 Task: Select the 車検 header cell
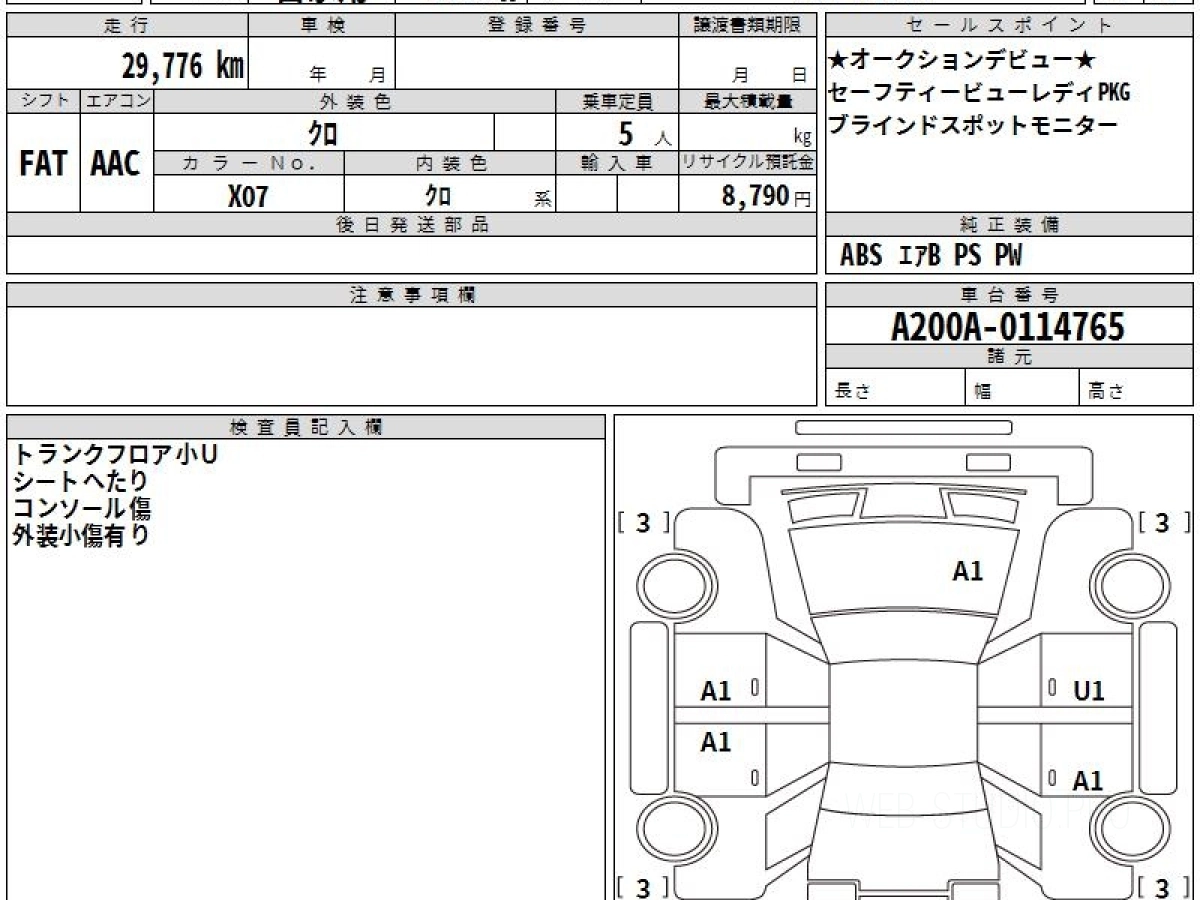322,26
